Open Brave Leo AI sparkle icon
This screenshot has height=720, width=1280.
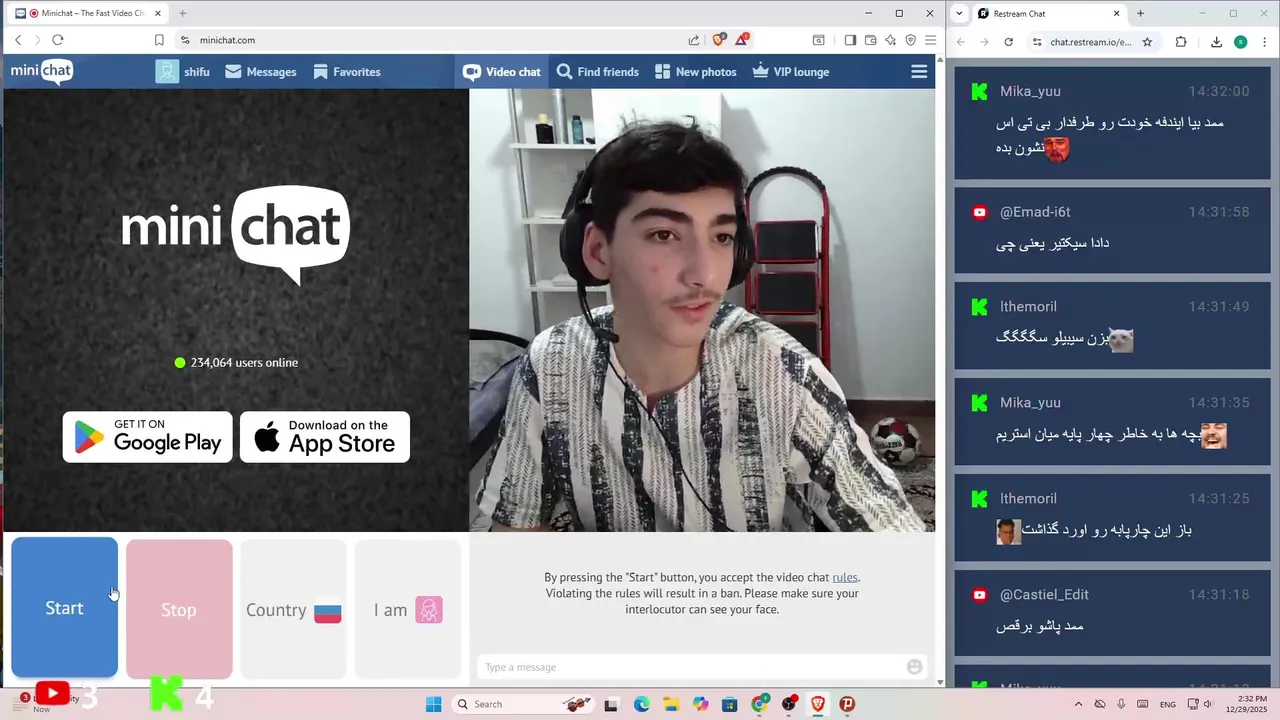(x=890, y=40)
